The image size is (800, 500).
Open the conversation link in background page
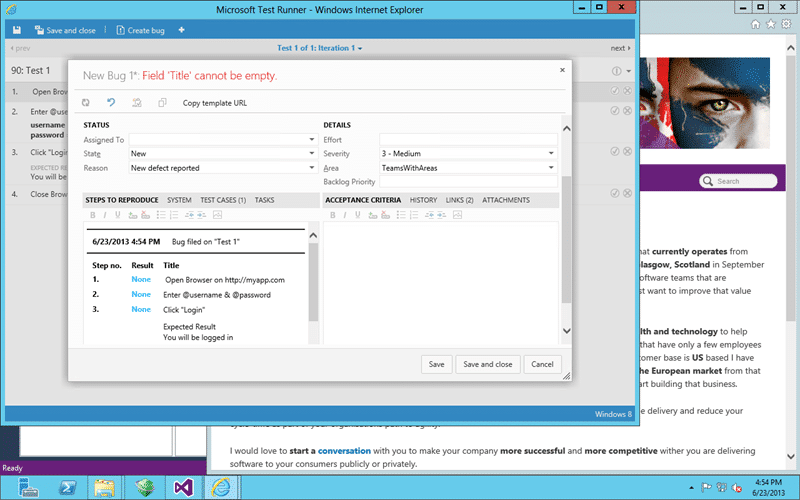coord(344,451)
